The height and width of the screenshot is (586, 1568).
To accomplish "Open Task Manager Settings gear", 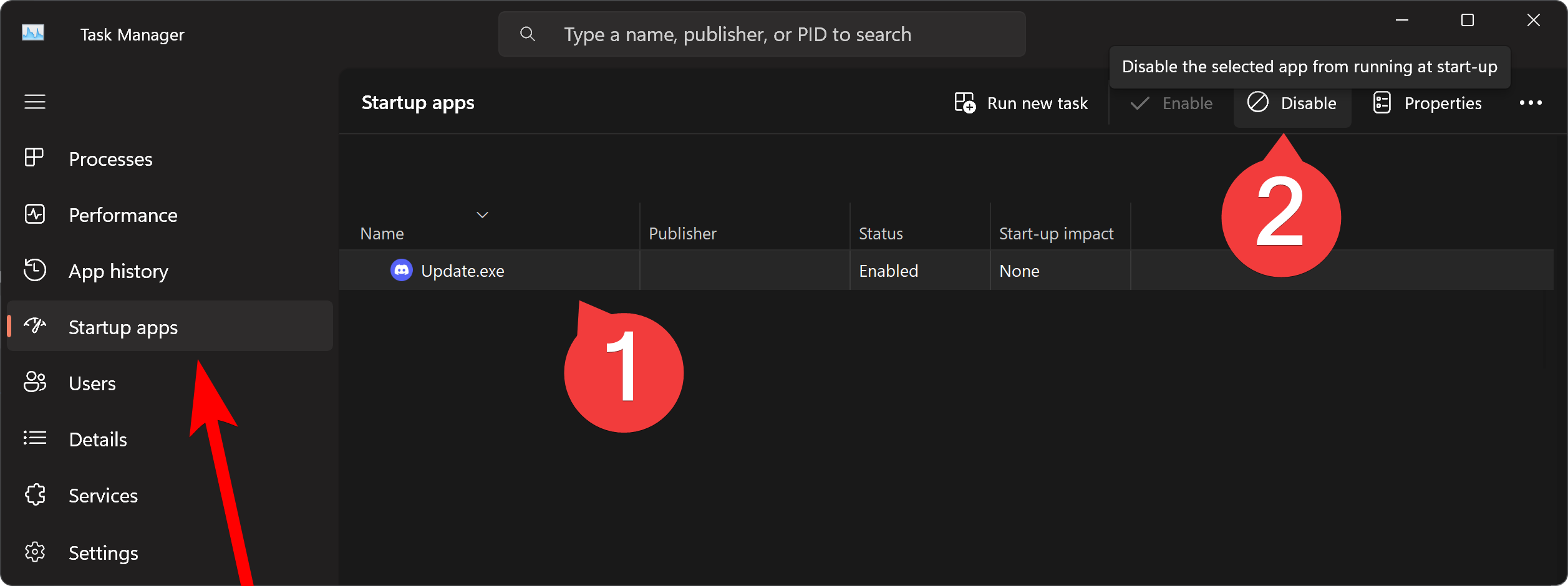I will tap(35, 551).
